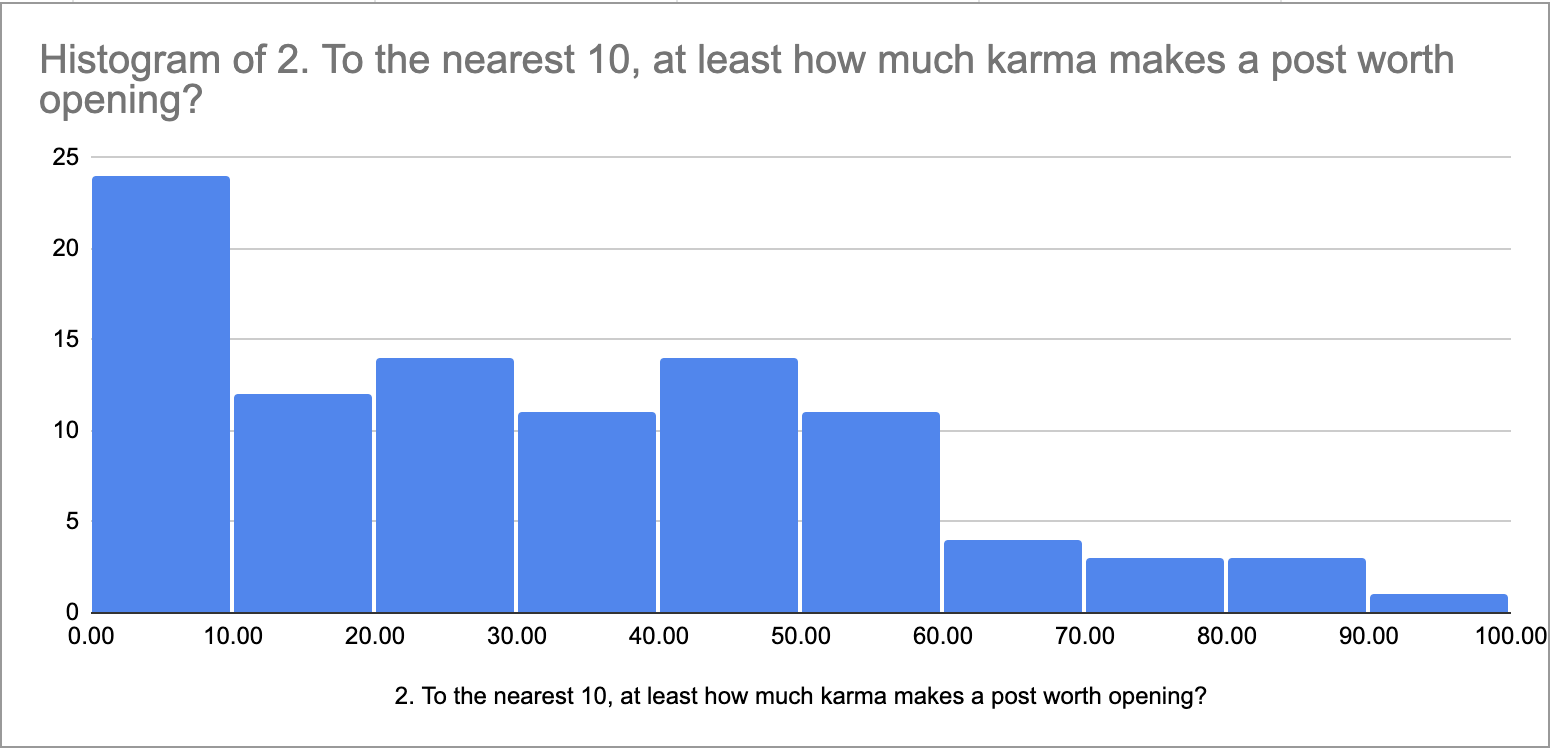Image resolution: width=1550 pixels, height=748 pixels.
Task: Click the bar for the 60.00–70.00 range
Action: click(x=1013, y=576)
